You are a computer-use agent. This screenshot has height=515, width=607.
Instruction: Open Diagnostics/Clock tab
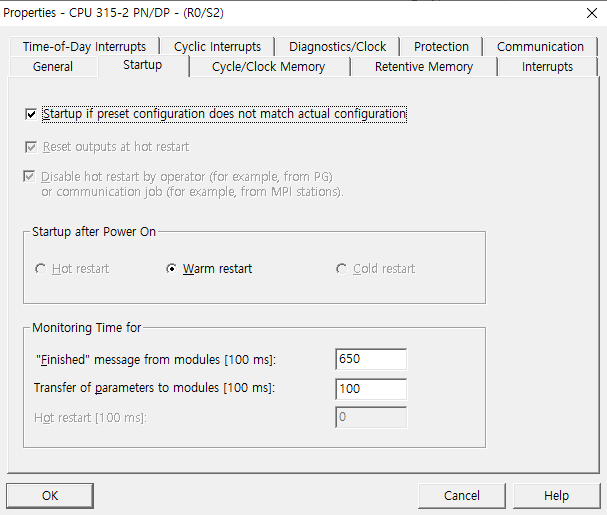coord(337,46)
